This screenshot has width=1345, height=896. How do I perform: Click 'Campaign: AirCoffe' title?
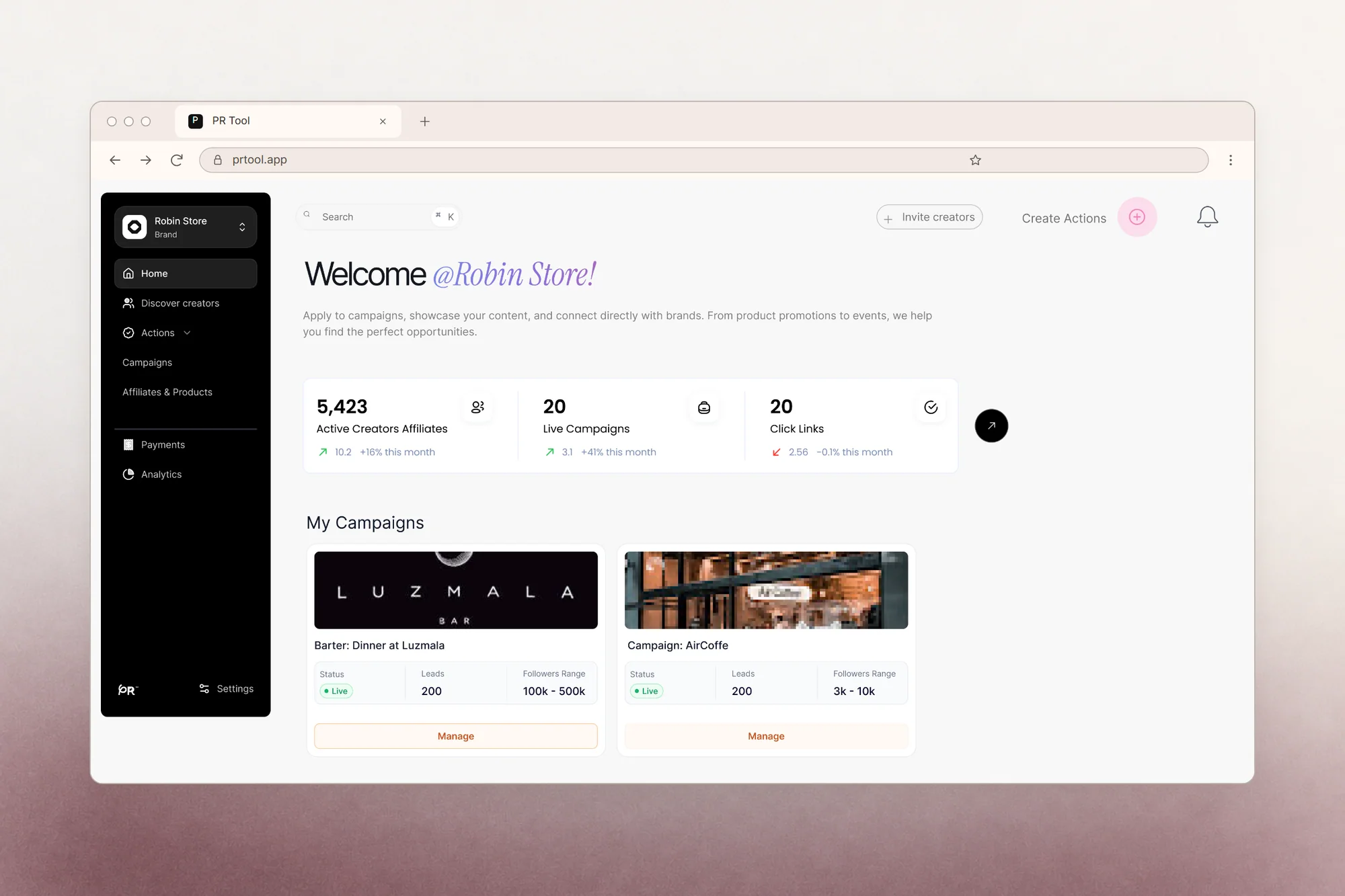678,645
